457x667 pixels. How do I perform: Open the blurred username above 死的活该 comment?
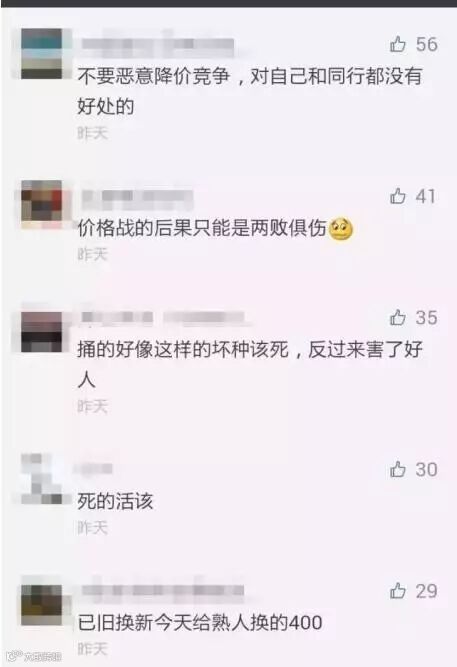pyautogui.click(x=94, y=469)
